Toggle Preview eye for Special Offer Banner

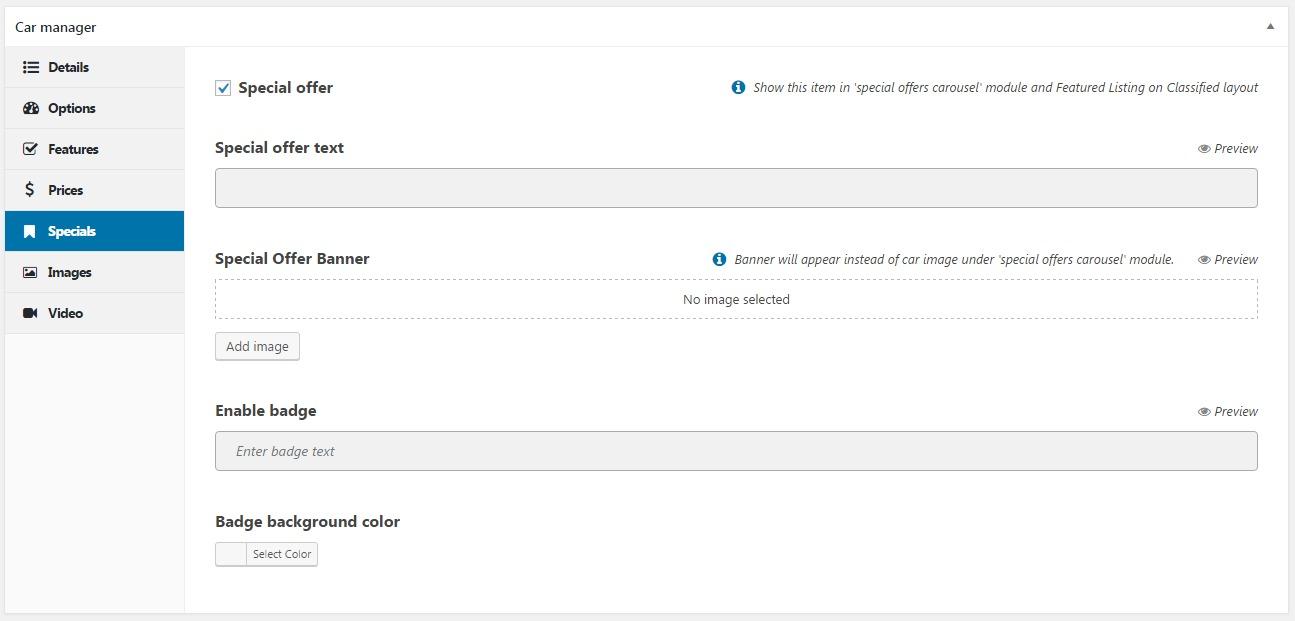pyautogui.click(x=1204, y=259)
